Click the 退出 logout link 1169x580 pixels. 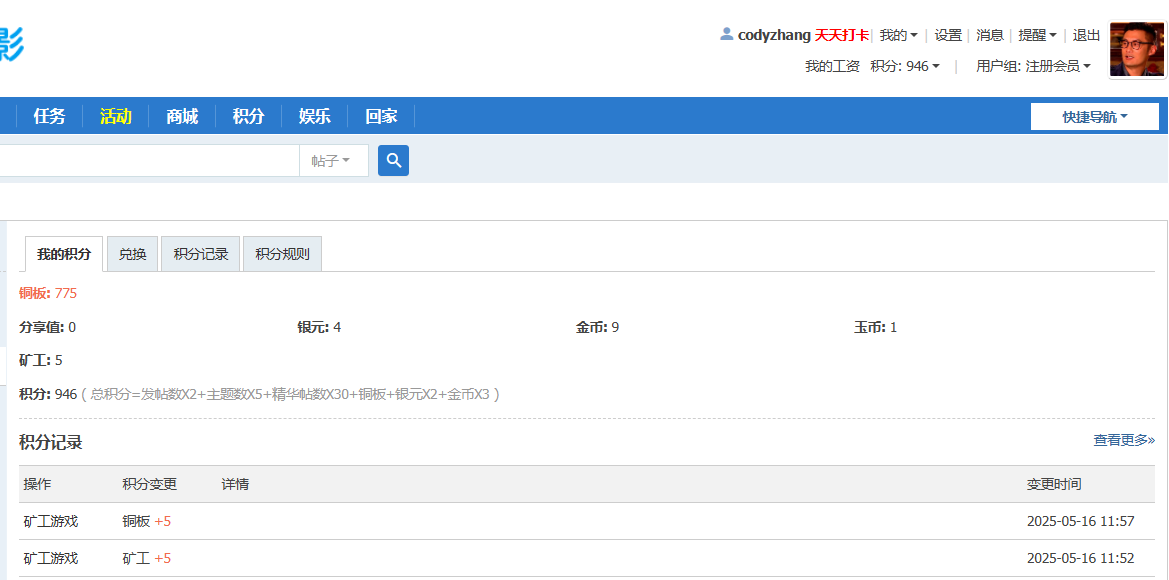pos(1086,35)
